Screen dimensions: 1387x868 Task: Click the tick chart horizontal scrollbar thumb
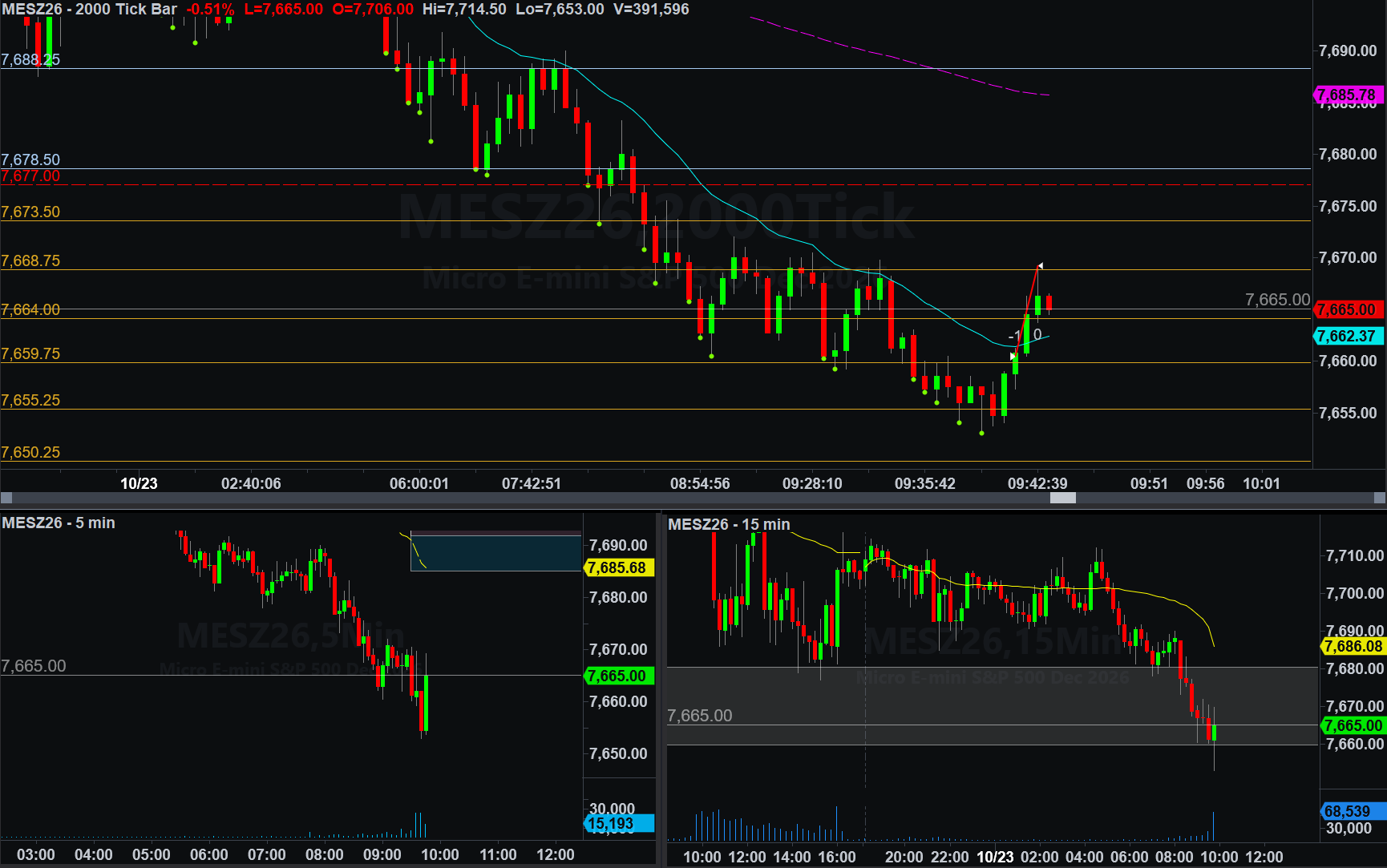(x=1062, y=498)
